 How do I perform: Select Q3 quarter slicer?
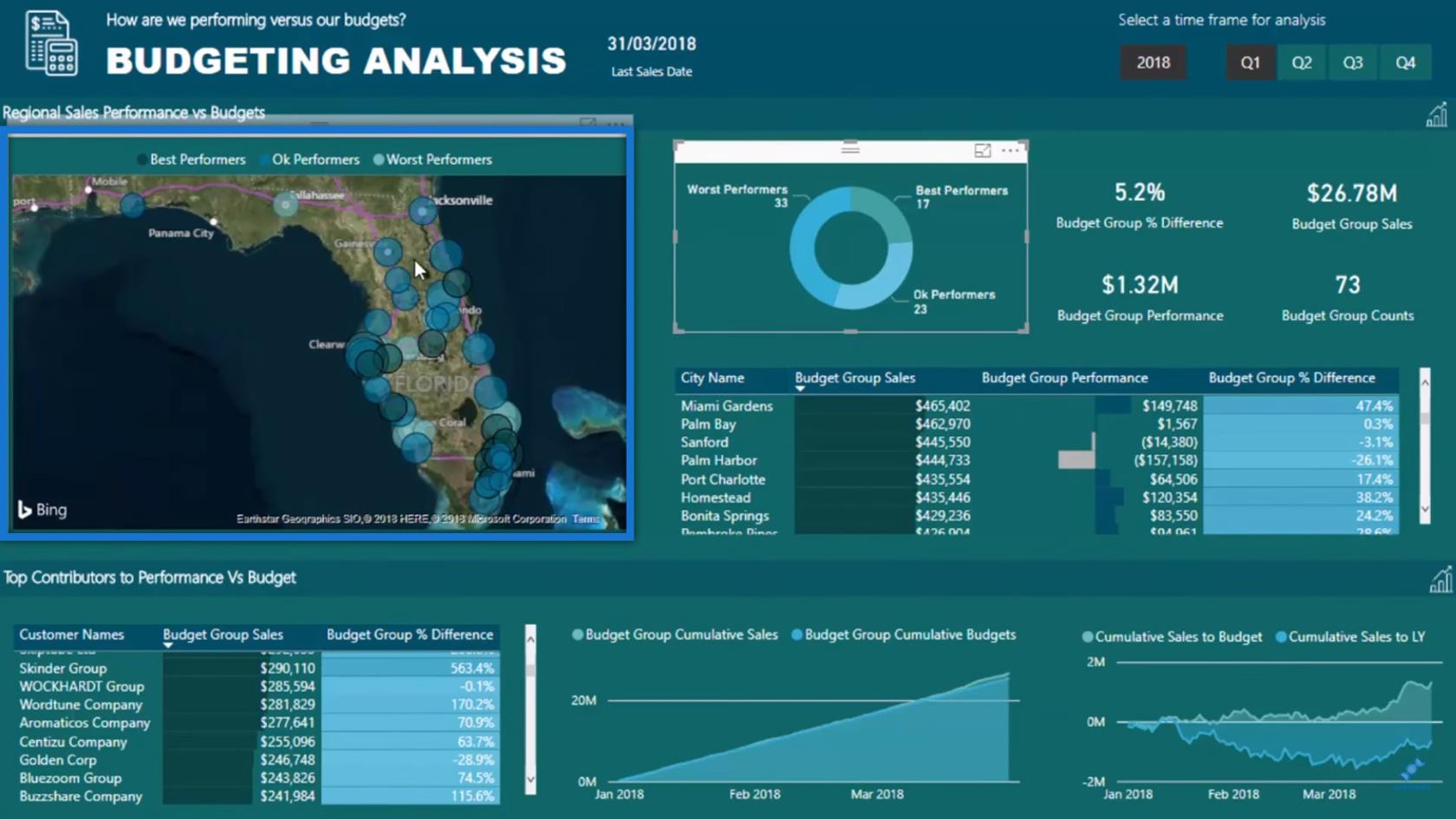coord(1353,62)
